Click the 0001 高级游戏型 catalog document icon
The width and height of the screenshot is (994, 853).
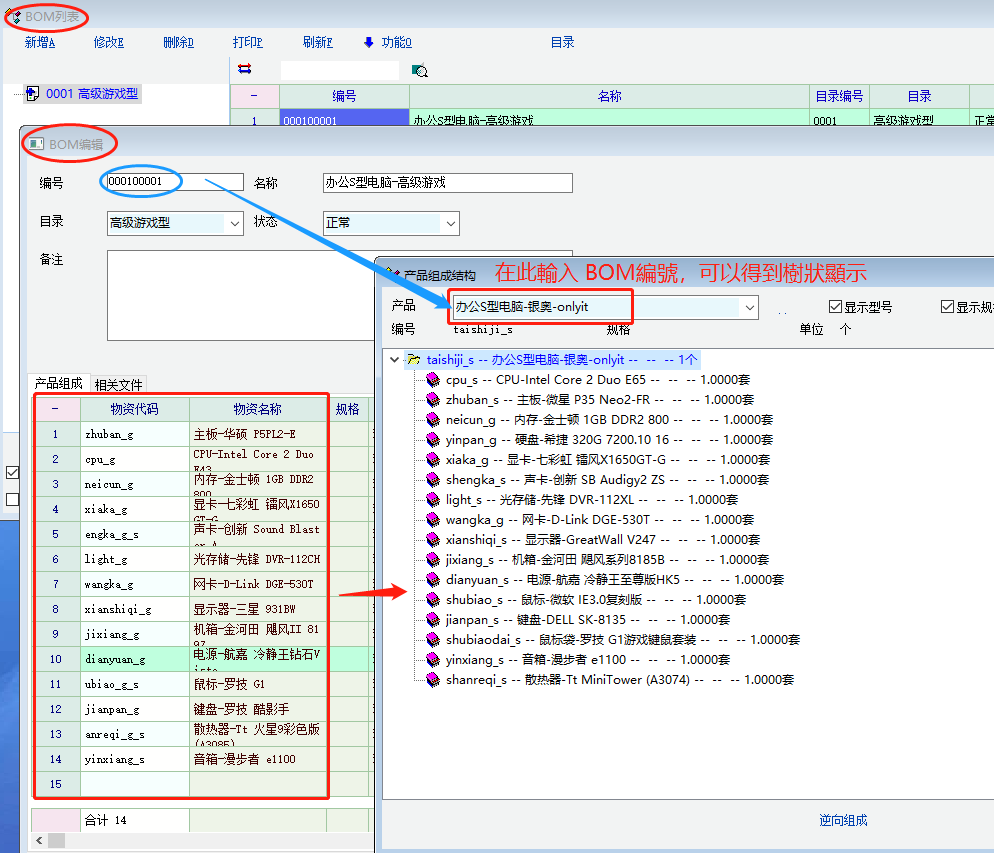tap(32, 94)
